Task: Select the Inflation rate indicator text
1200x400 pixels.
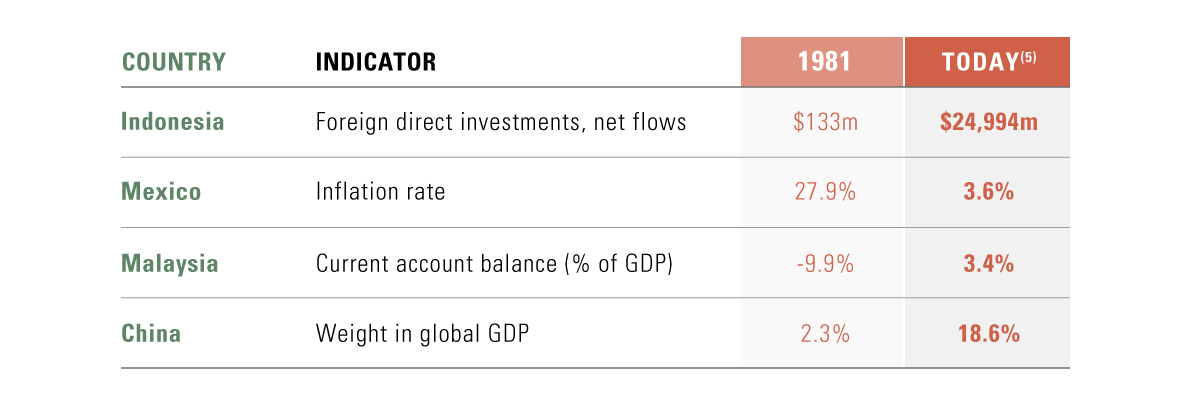Action: [380, 192]
